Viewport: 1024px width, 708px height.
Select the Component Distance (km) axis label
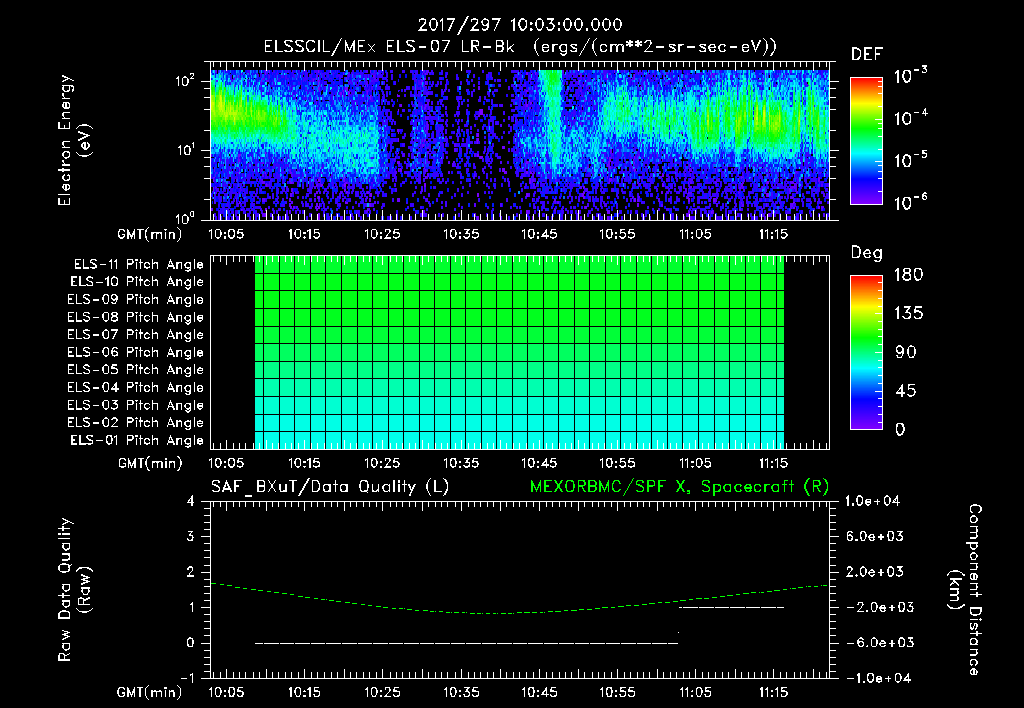click(965, 590)
